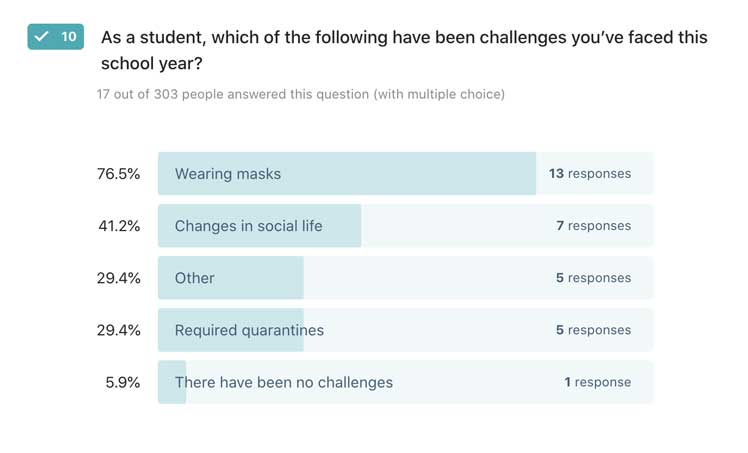Image resolution: width=748 pixels, height=453 pixels.
Task: Click the 17 out of 303 people subtitle
Action: (x=300, y=94)
